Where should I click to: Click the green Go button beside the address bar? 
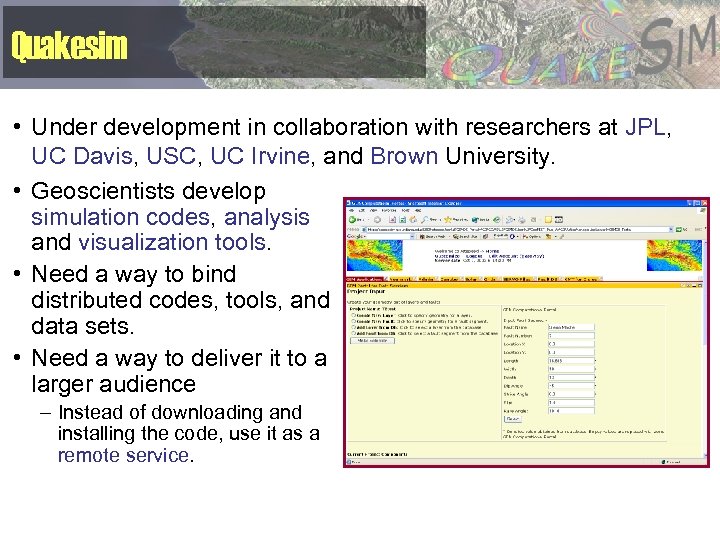[x=680, y=229]
